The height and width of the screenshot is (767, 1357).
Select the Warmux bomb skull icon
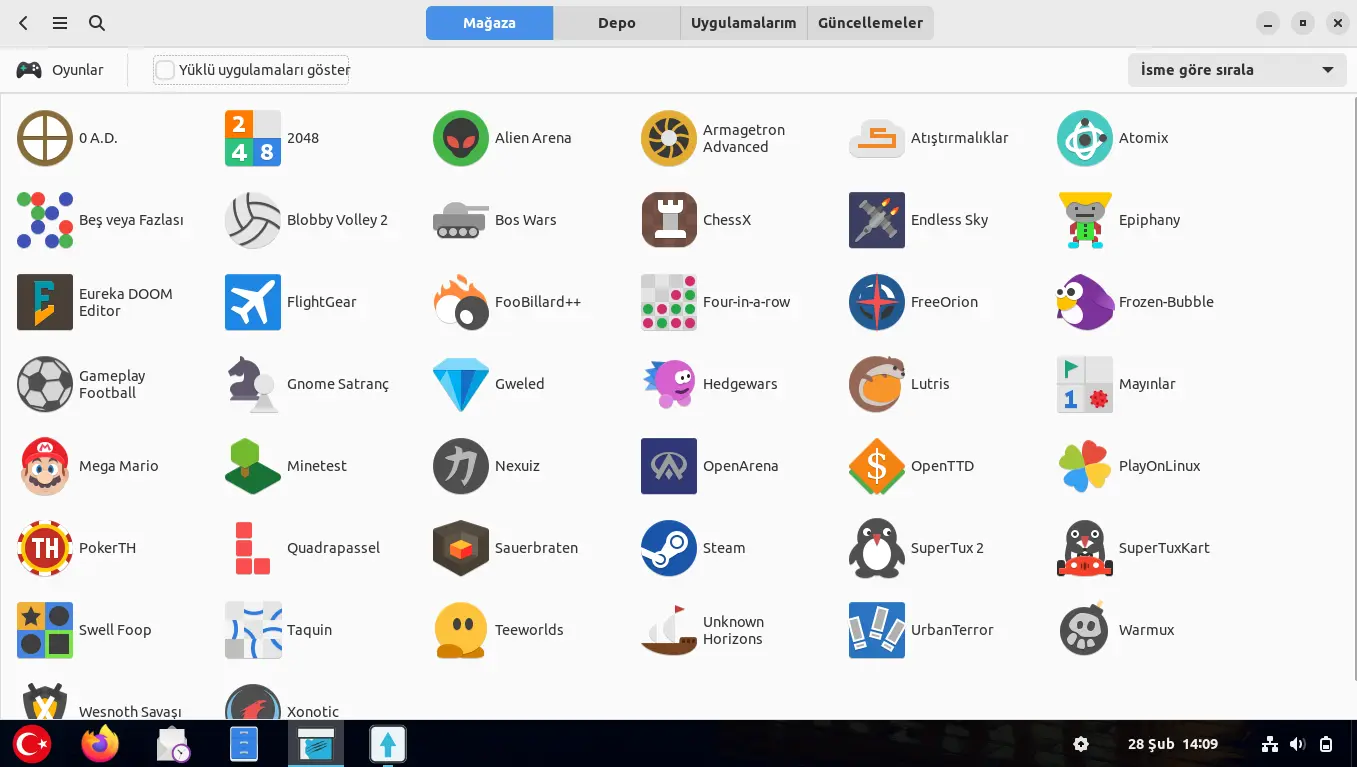pyautogui.click(x=1085, y=630)
